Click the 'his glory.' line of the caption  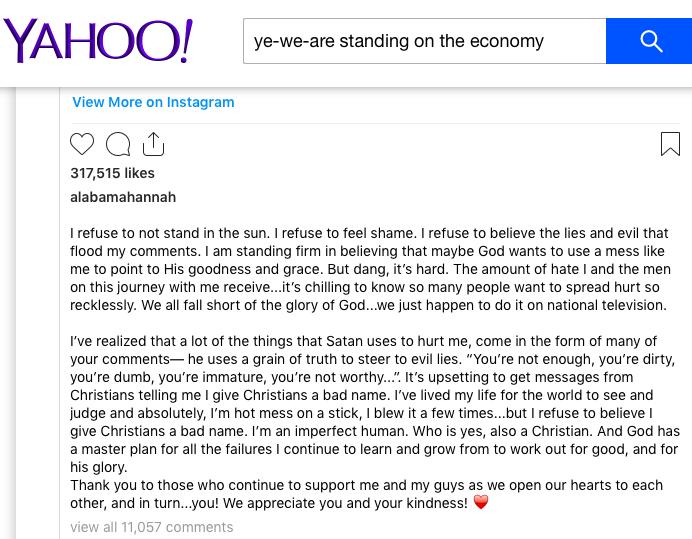click(x=98, y=467)
